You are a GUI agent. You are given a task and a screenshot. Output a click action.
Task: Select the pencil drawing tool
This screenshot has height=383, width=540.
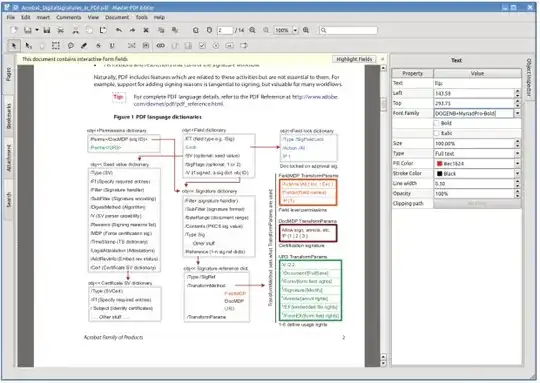coord(84,45)
